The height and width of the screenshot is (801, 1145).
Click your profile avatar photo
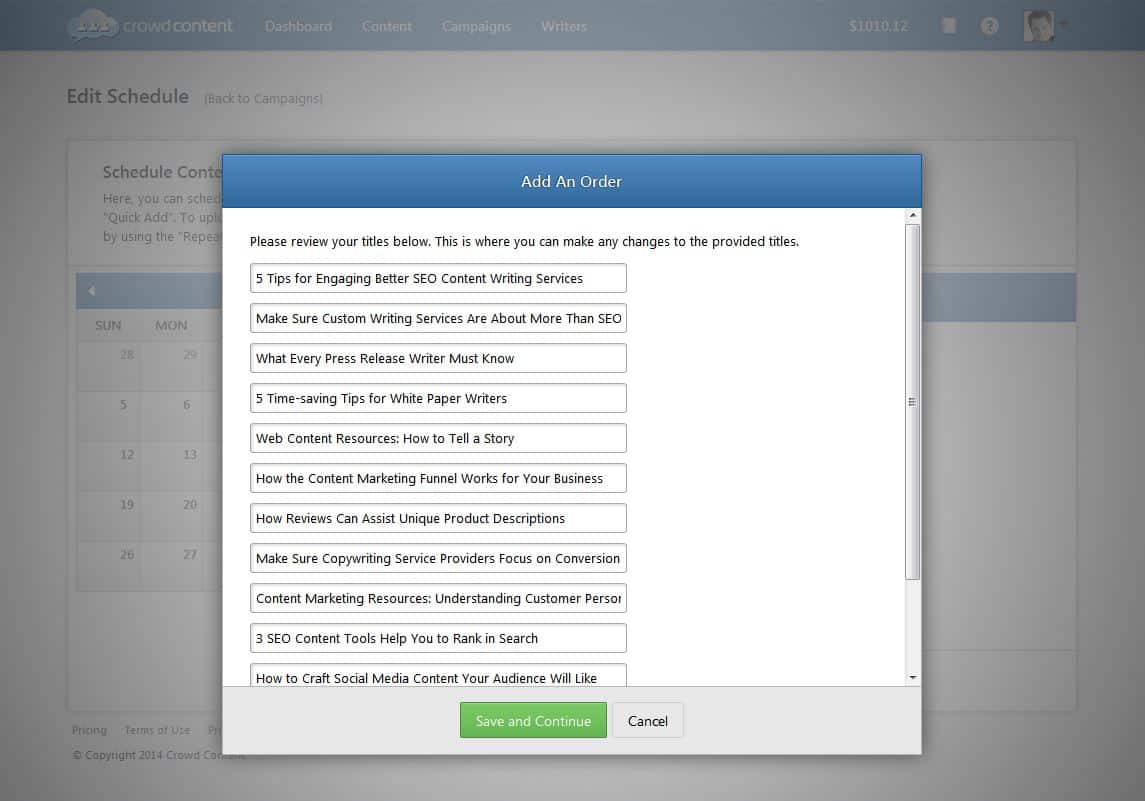pyautogui.click(x=1038, y=24)
